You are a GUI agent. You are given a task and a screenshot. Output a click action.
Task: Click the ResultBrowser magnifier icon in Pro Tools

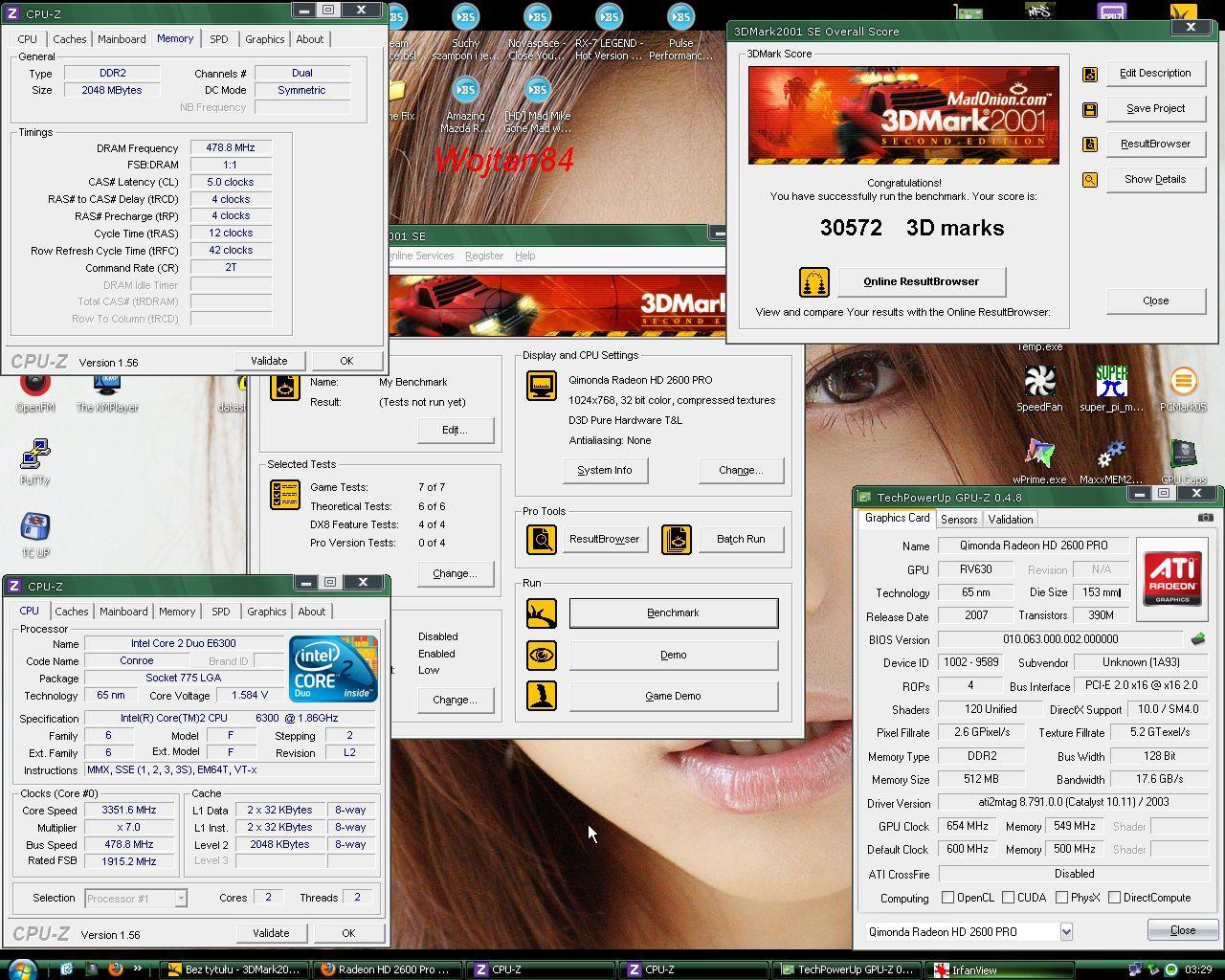point(542,539)
